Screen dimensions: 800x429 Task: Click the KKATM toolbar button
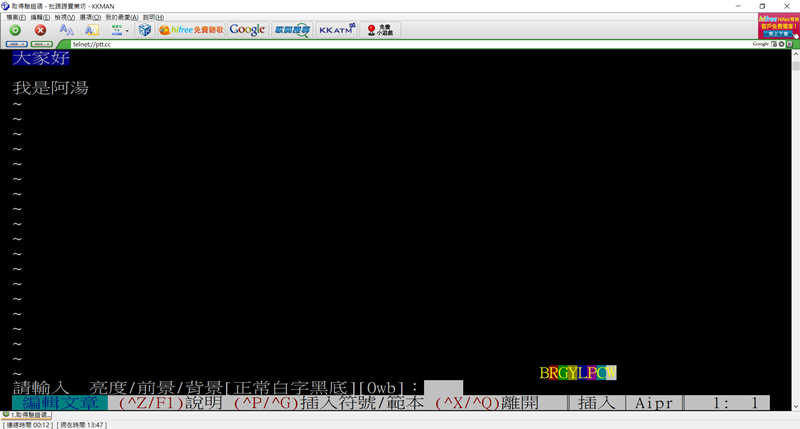pyautogui.click(x=337, y=30)
